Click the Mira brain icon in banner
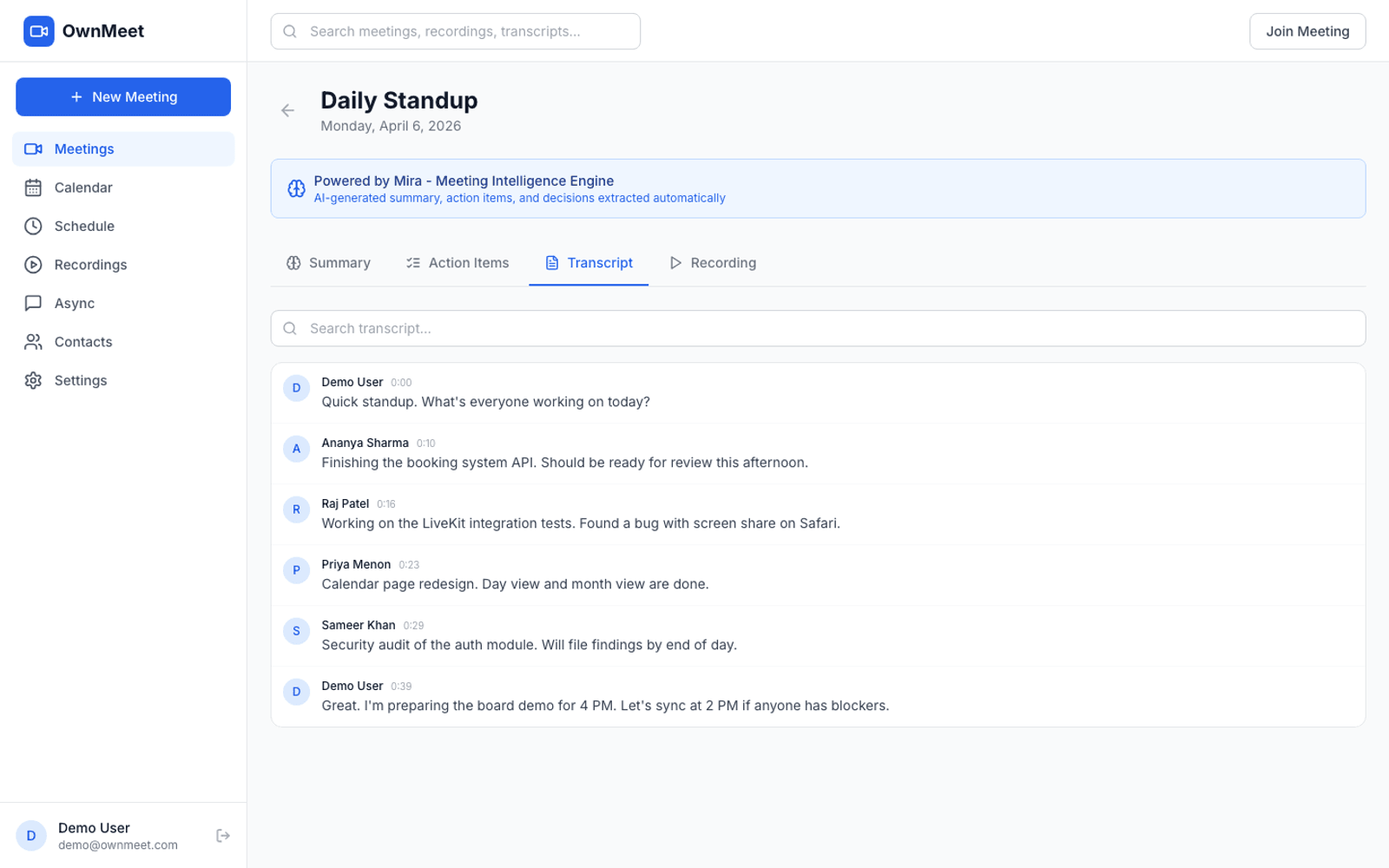 (x=296, y=188)
